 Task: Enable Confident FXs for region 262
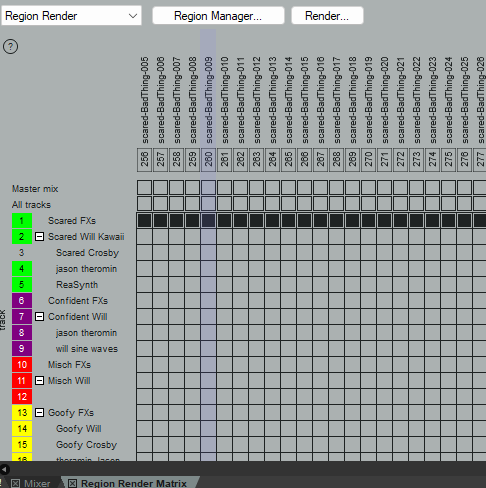240,301
